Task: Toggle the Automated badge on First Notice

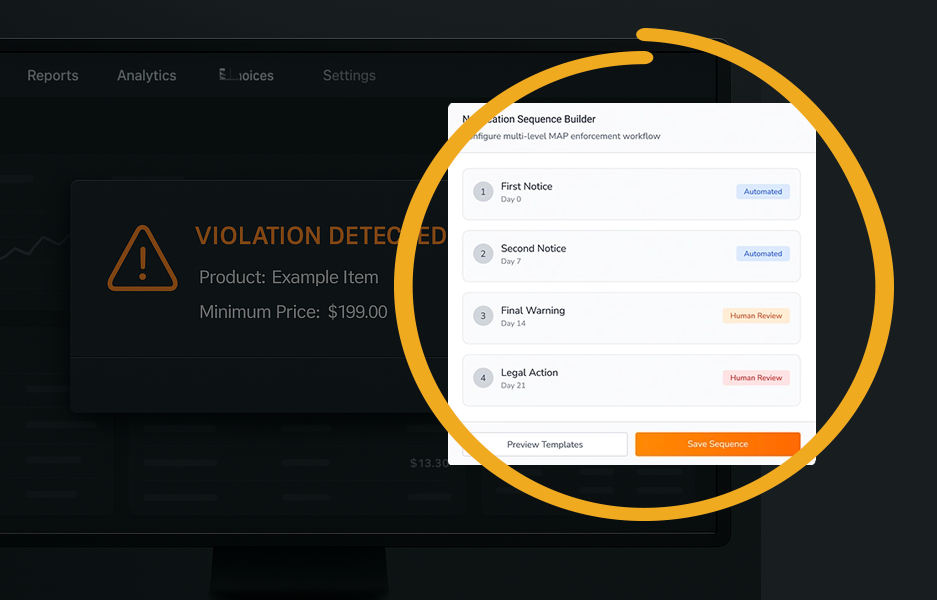Action: [x=762, y=191]
